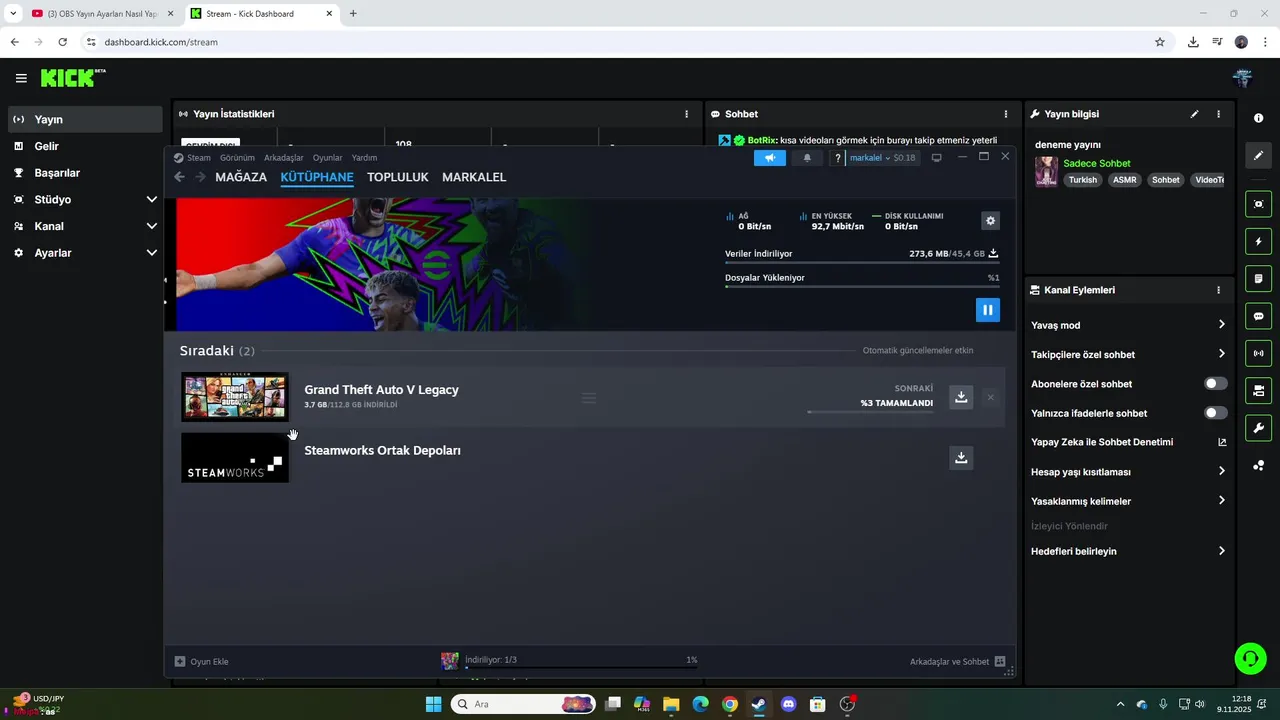Click the Steam announcements megaphone icon

[x=770, y=158]
